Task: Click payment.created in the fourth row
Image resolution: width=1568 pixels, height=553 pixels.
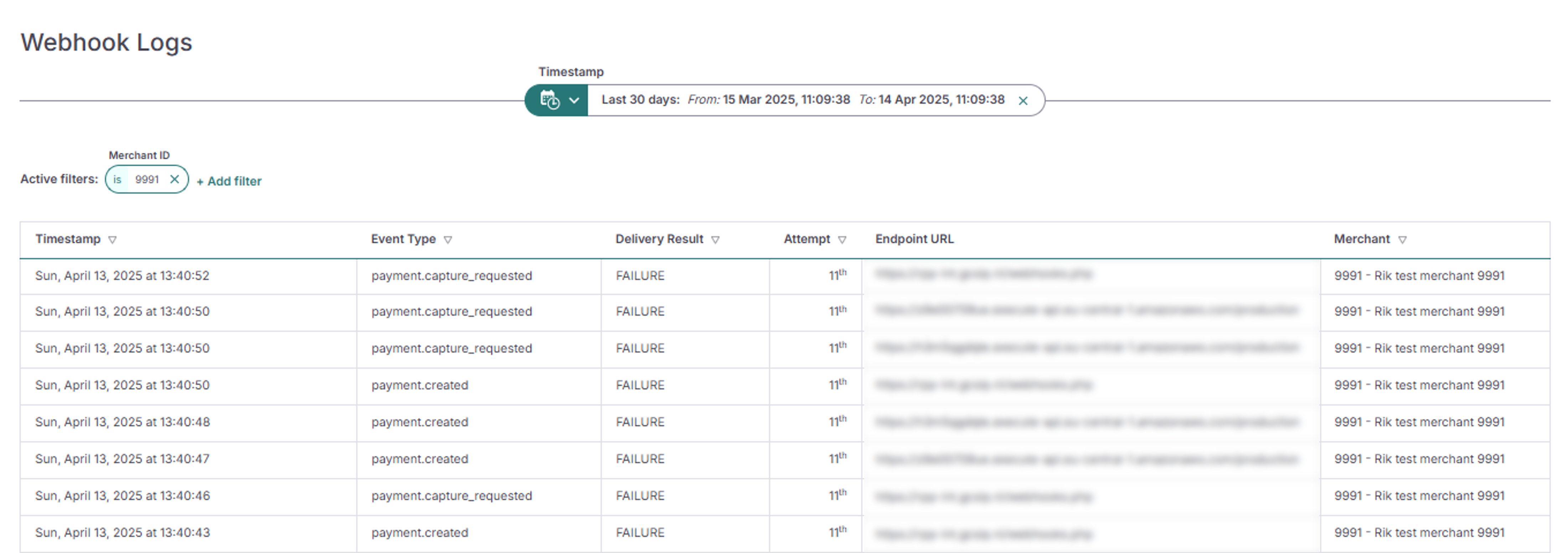Action: coord(420,385)
